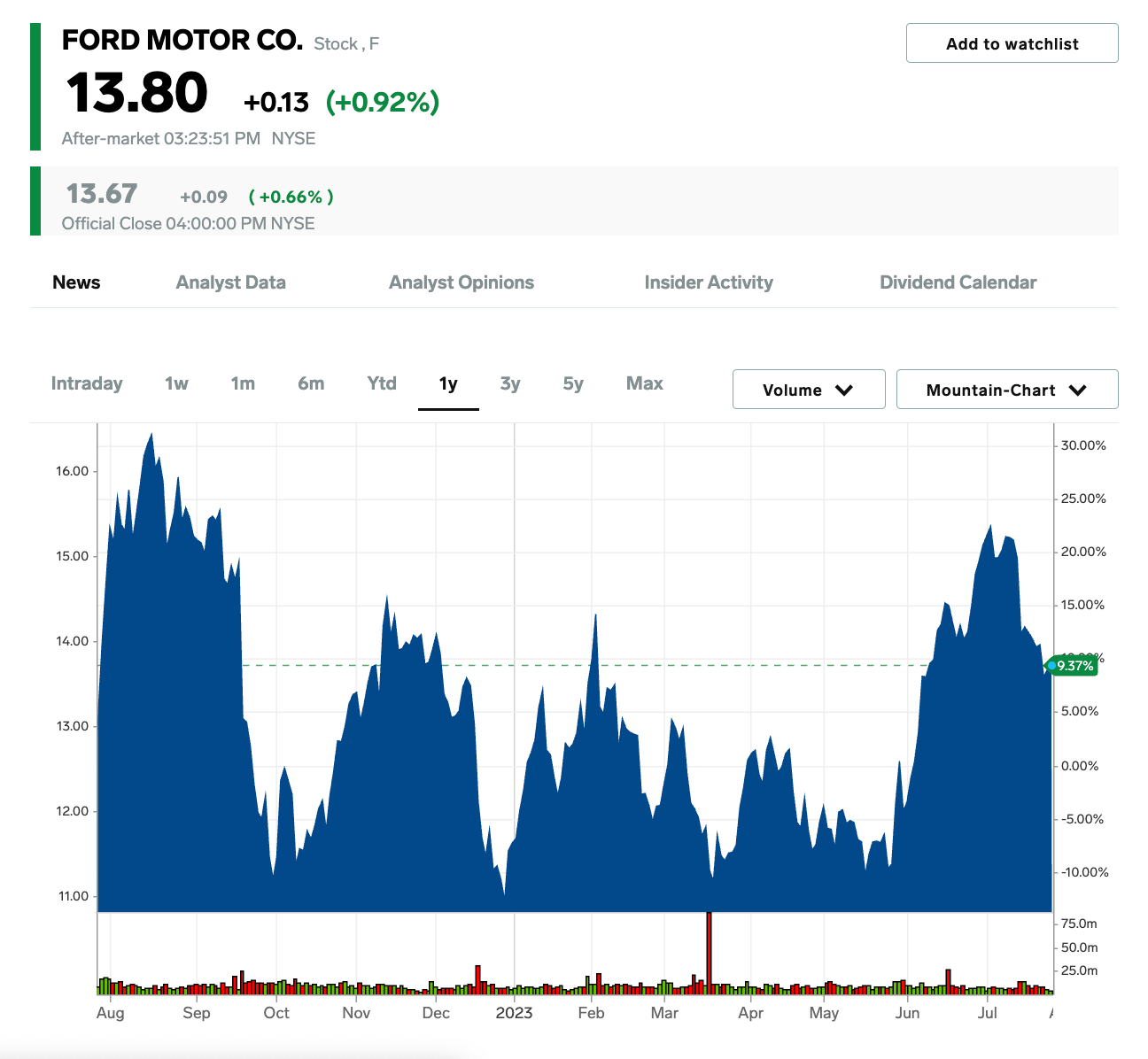Open the Dividend Calendar tab
Screen dimensions: 1148x1059
pos(958,282)
